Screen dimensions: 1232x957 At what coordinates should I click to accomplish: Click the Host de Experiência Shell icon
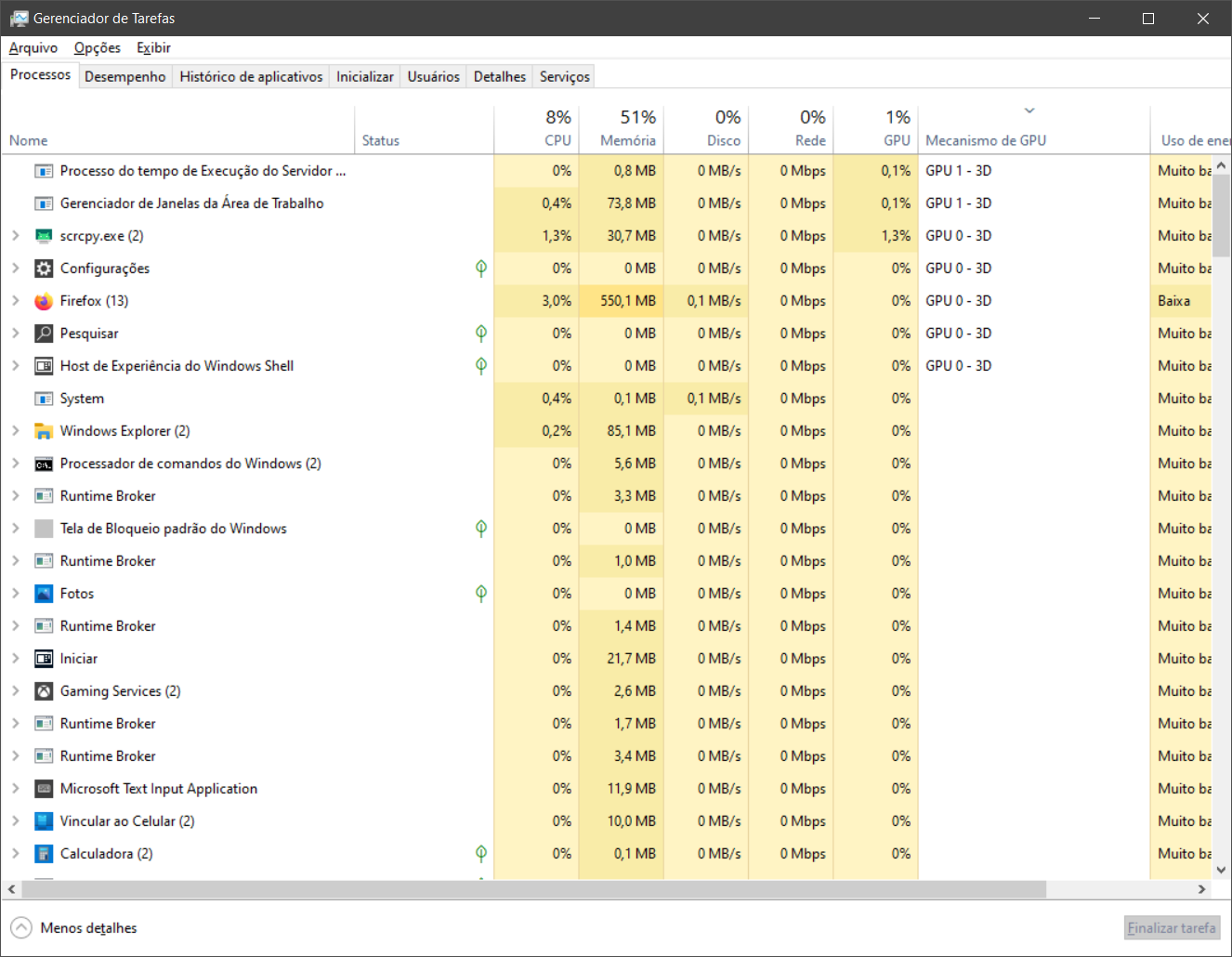pos(44,366)
